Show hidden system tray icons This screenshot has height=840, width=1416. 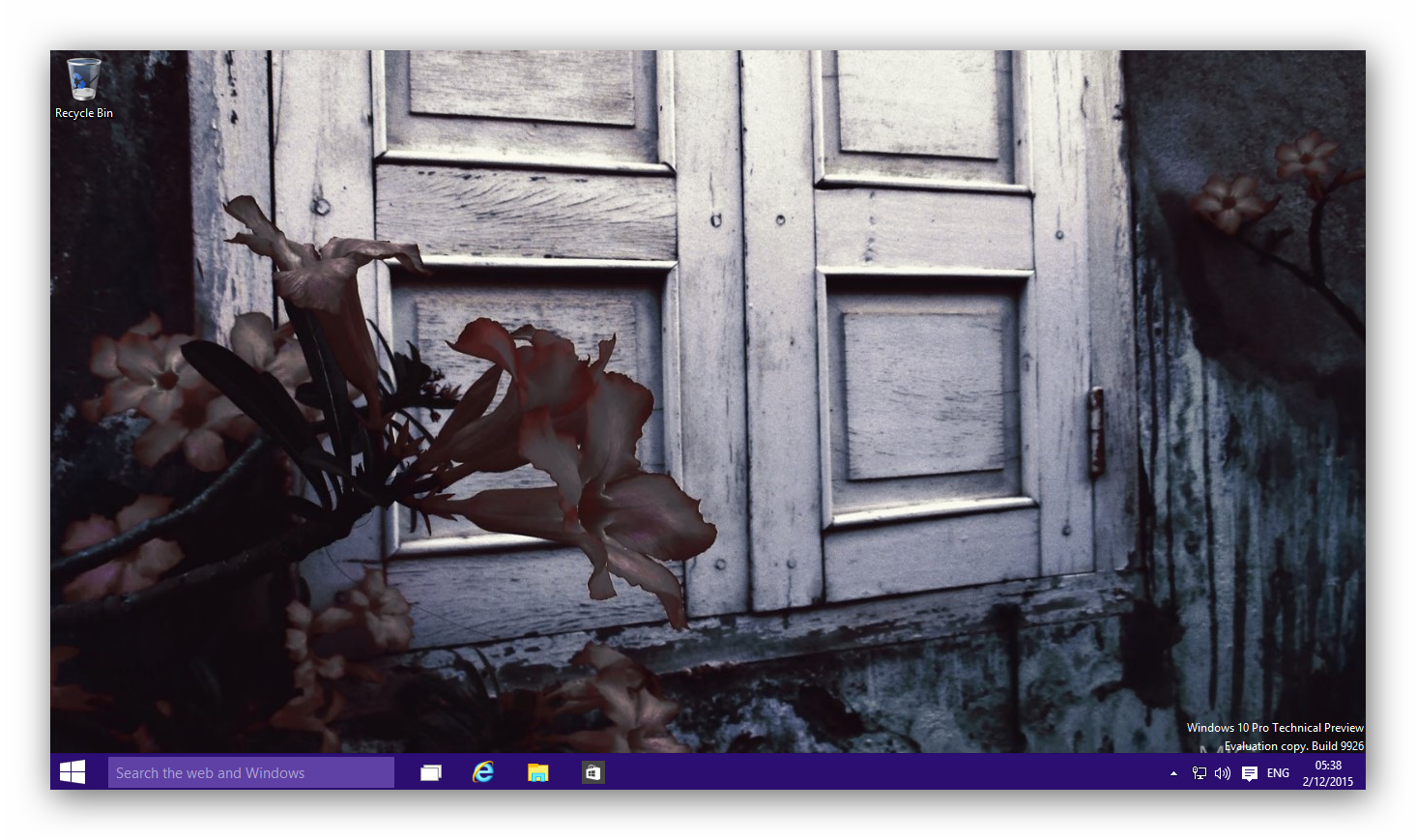[1173, 773]
